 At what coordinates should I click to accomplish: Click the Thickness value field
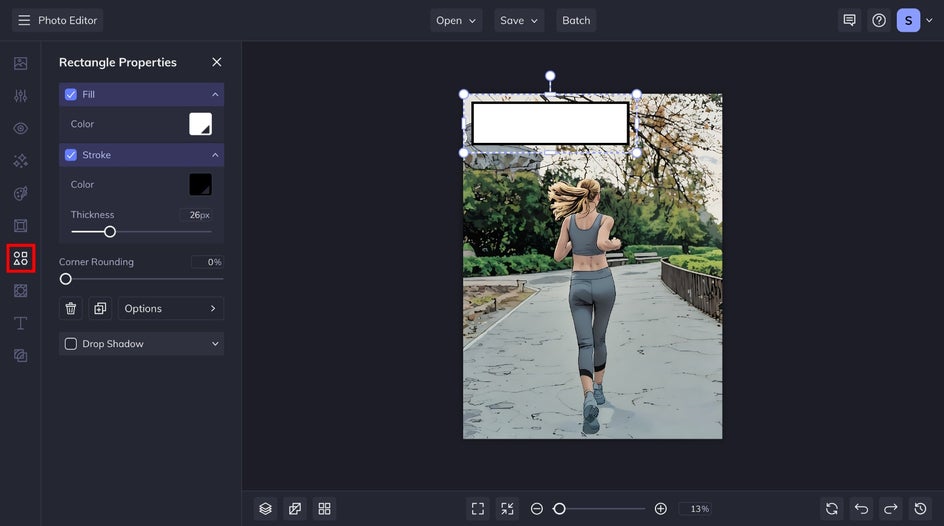tap(196, 215)
